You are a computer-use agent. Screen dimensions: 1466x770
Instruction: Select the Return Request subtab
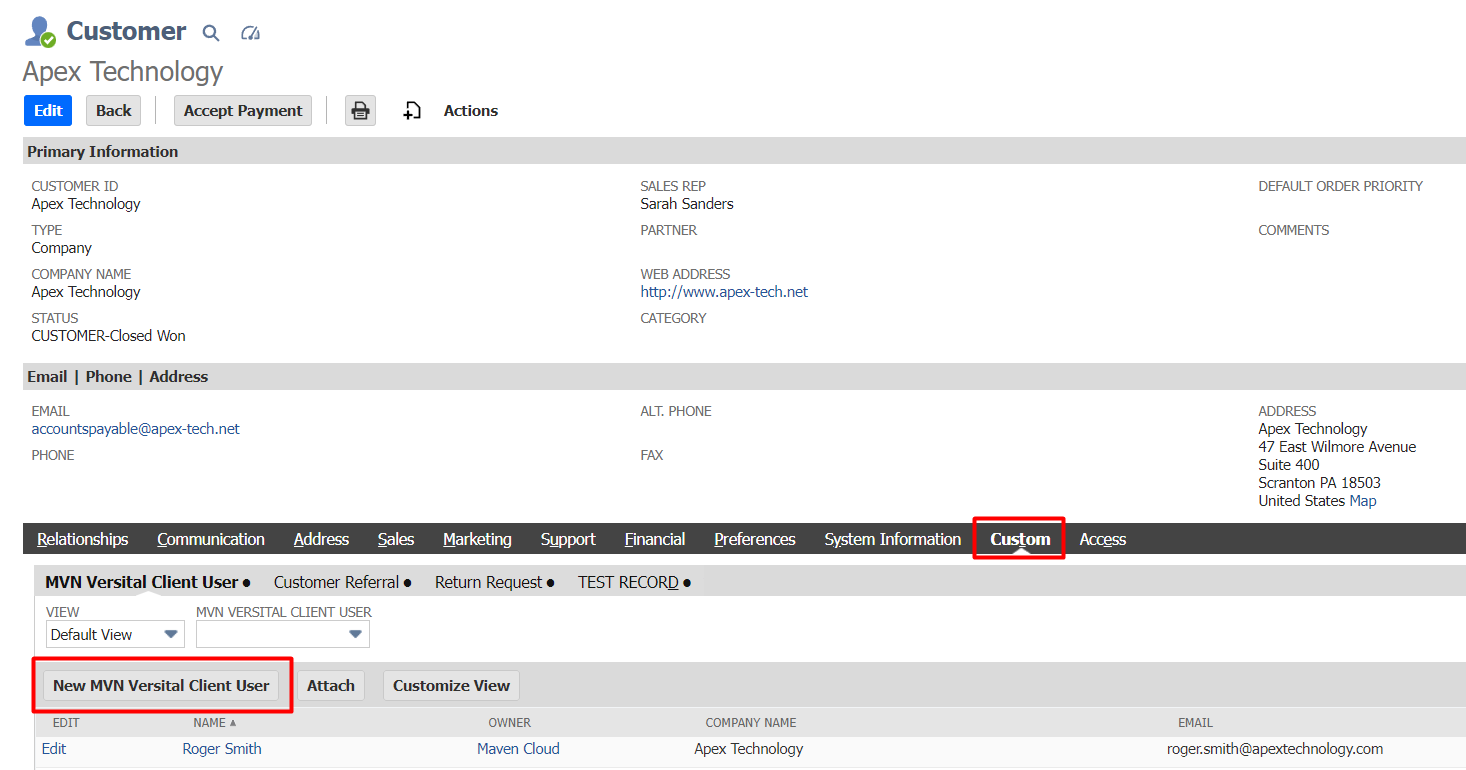488,582
